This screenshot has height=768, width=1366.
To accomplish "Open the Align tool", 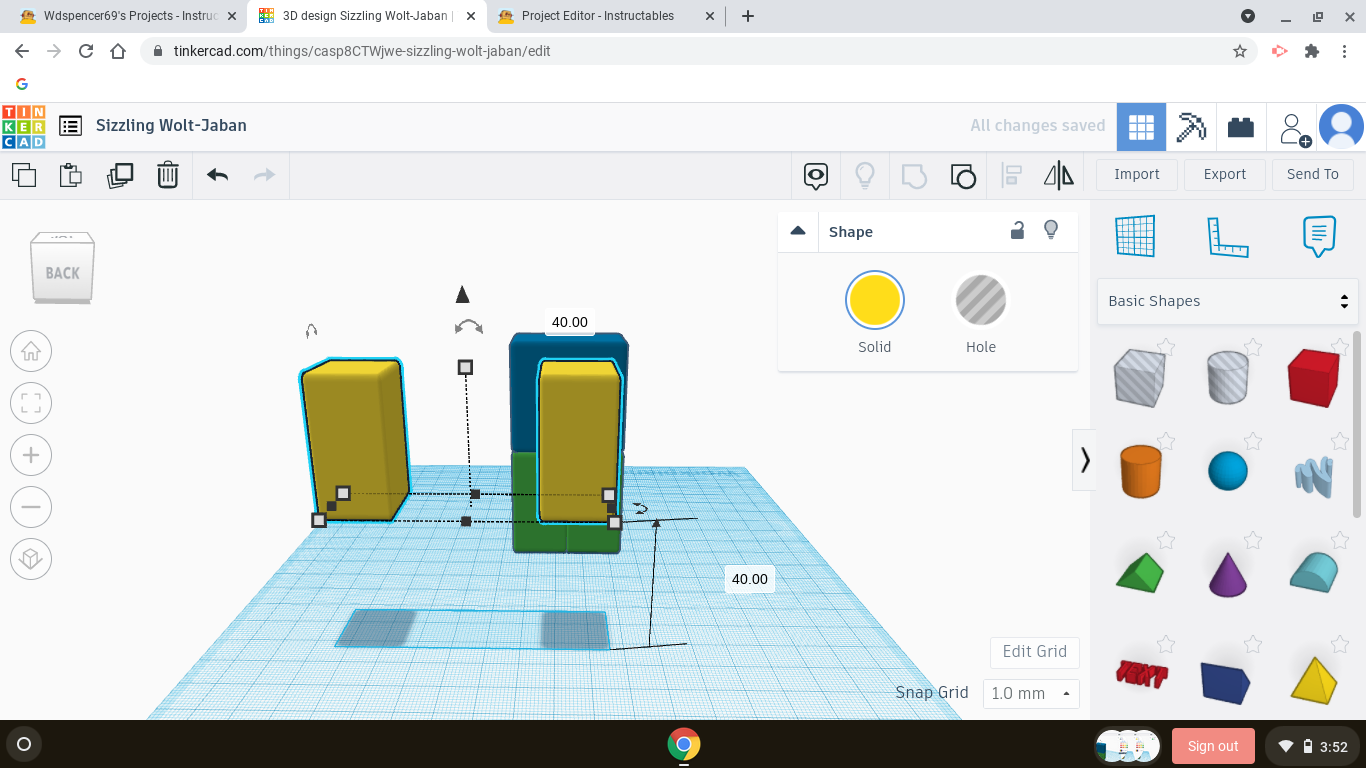I will click(1011, 175).
